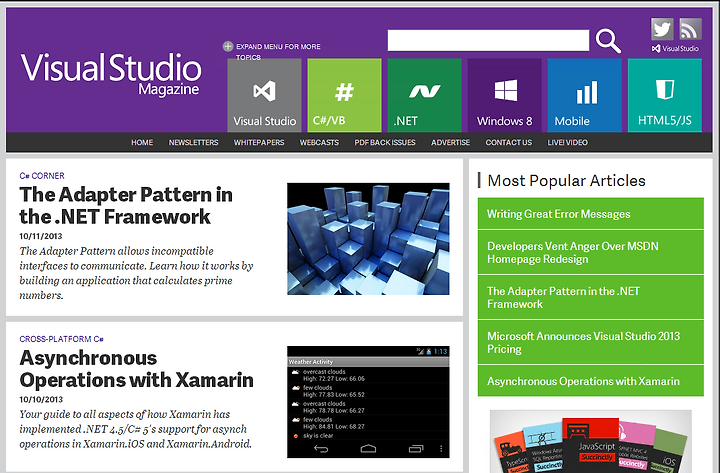Open Visual Studio 2013 Pricing article
720x473 pixels.
tap(591, 343)
